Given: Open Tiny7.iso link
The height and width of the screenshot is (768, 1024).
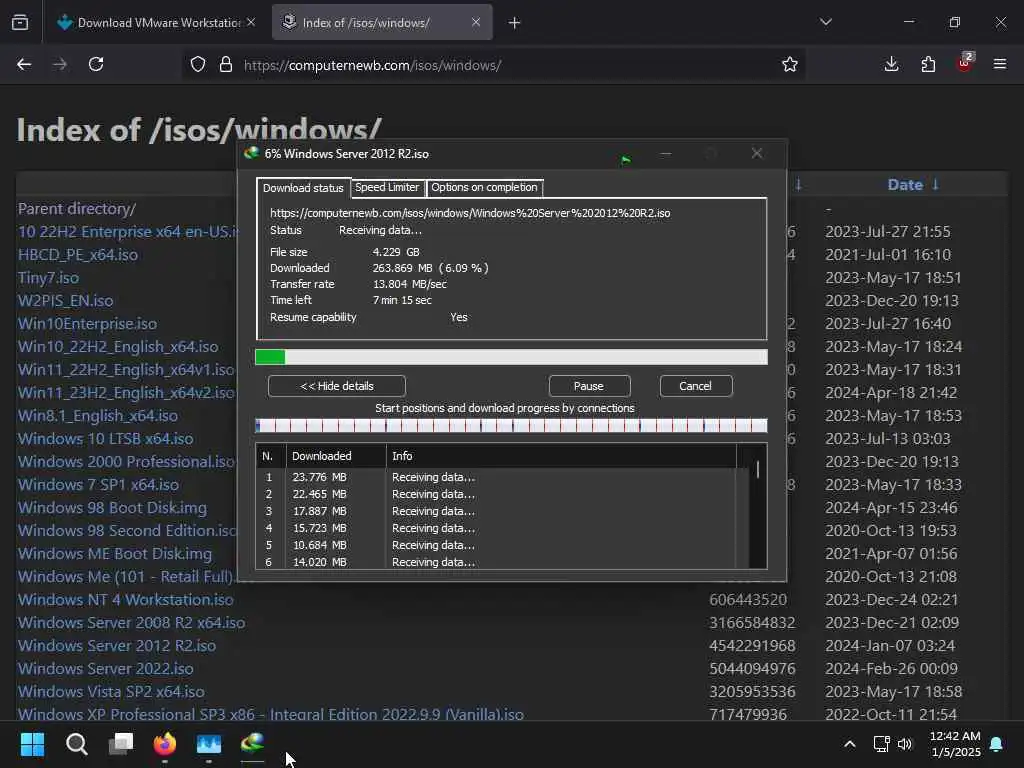Looking at the screenshot, I should point(48,278).
